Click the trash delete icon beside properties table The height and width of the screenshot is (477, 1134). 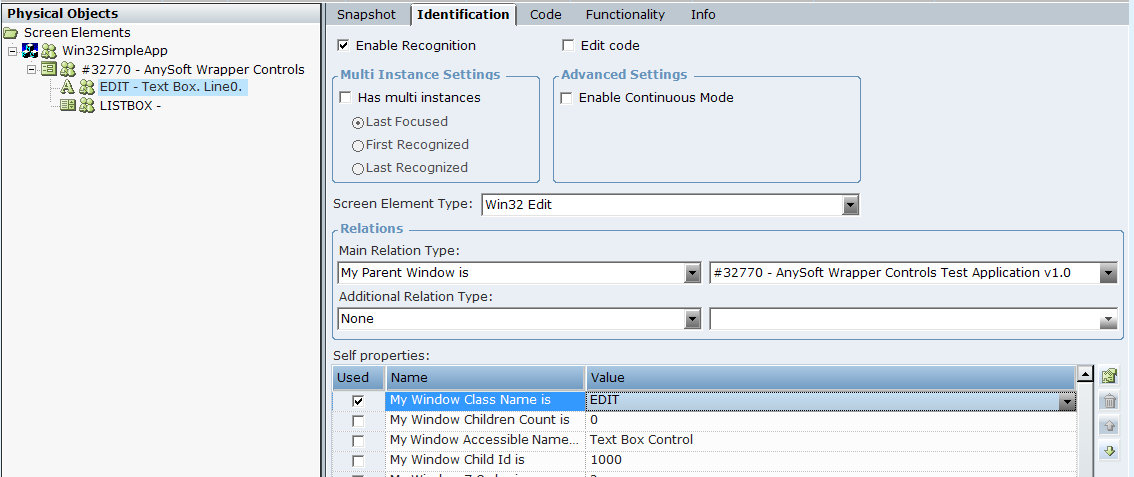pos(1109,402)
